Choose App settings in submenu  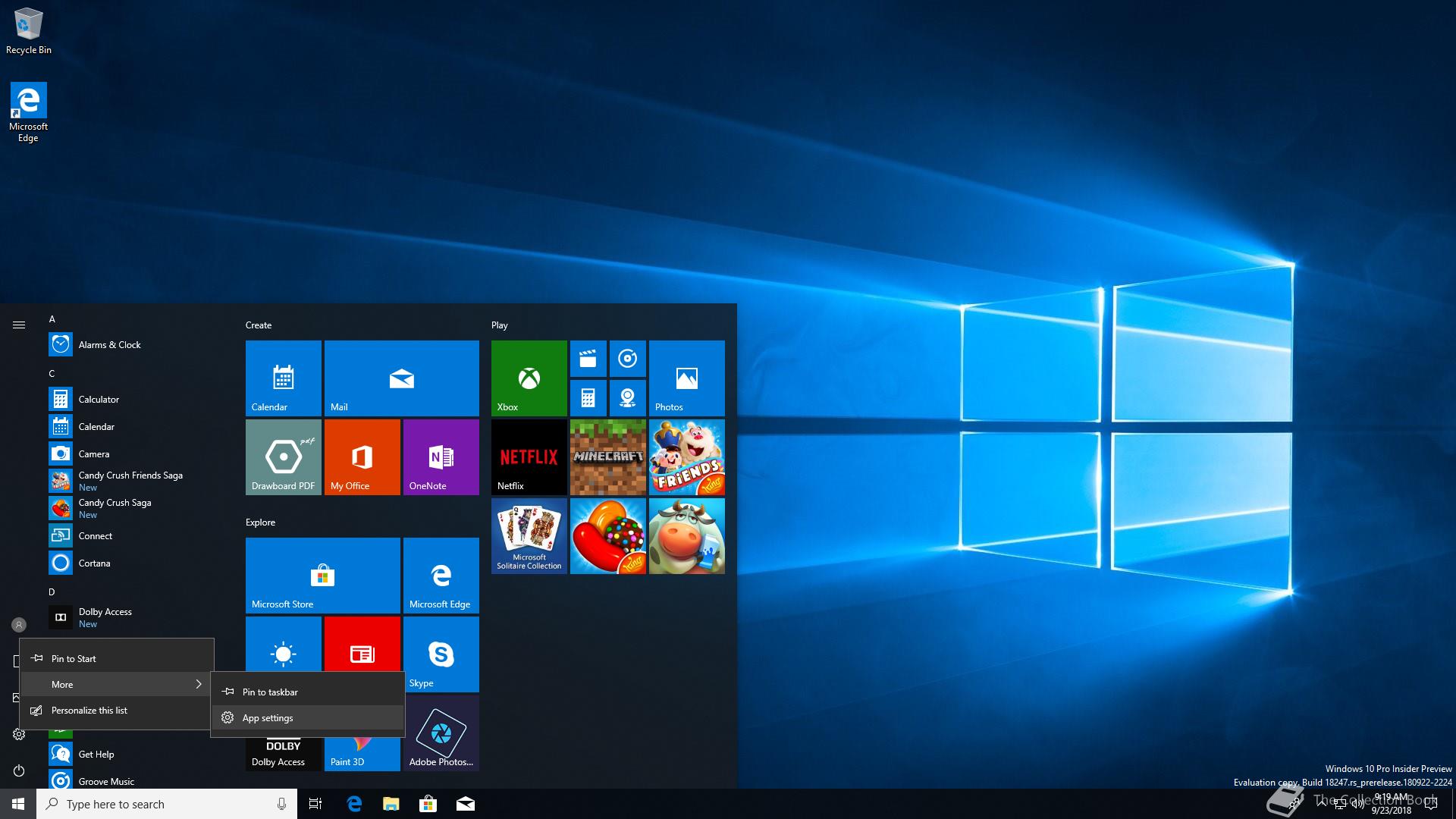308,717
